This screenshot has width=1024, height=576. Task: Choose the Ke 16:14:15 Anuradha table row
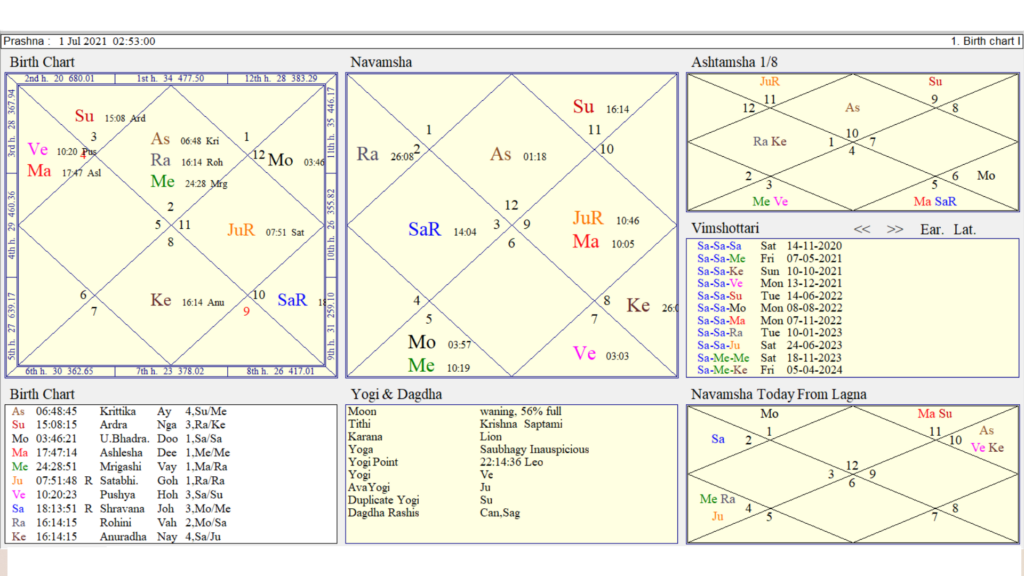click(x=120, y=537)
